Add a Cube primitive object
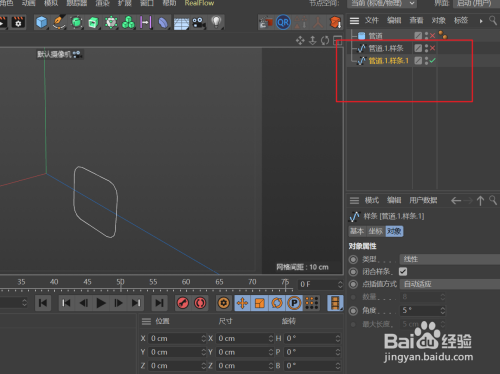 [42, 23]
